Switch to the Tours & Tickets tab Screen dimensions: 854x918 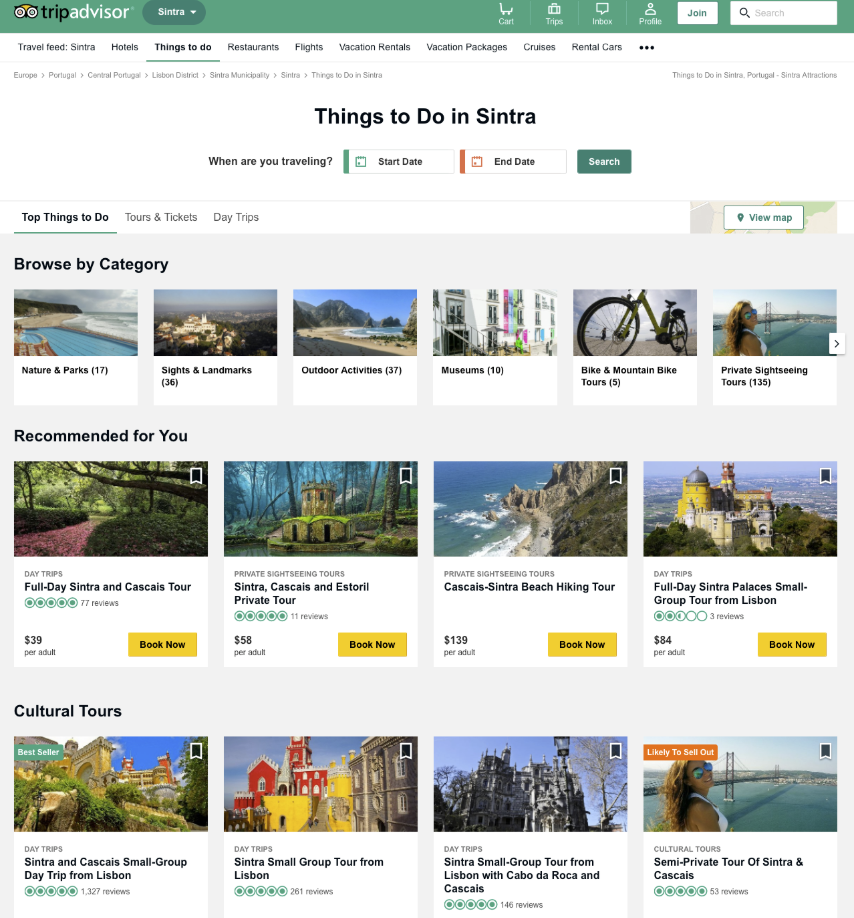point(161,217)
